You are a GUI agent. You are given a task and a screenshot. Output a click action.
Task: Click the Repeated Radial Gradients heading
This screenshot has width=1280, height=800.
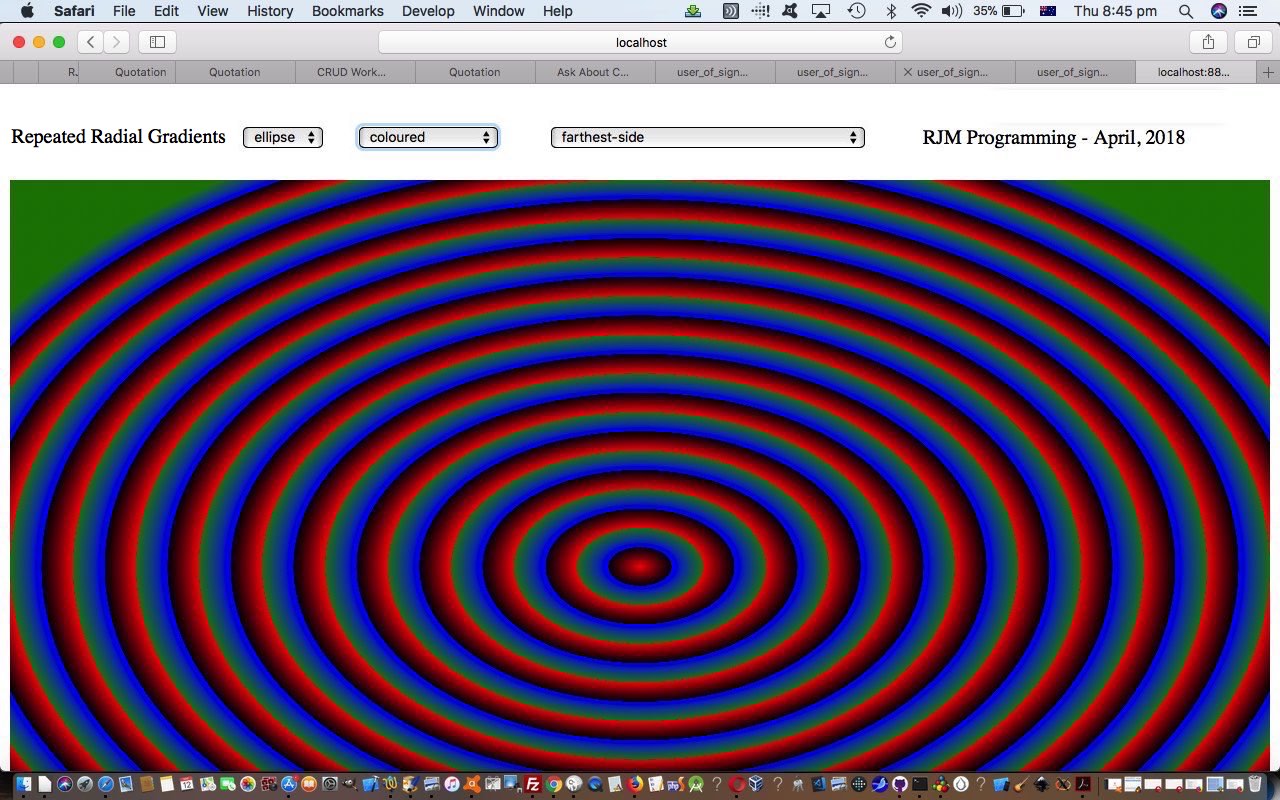click(118, 137)
